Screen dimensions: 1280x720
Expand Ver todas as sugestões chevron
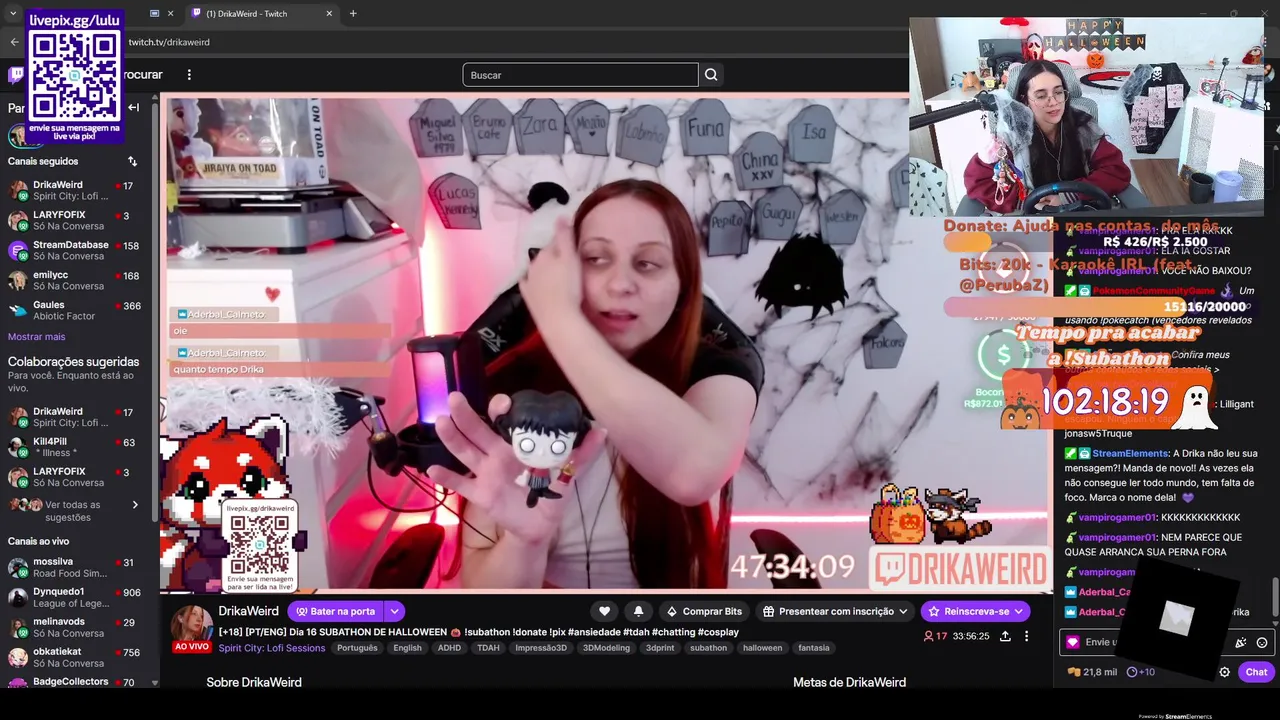[135, 505]
